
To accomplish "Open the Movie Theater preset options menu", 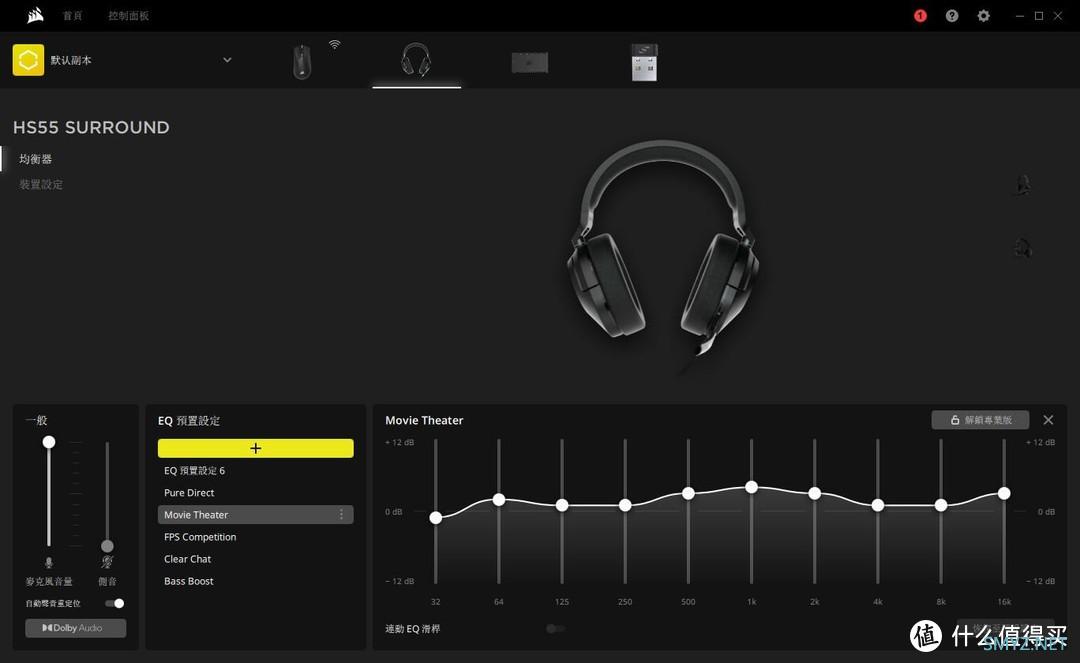I will [341, 515].
